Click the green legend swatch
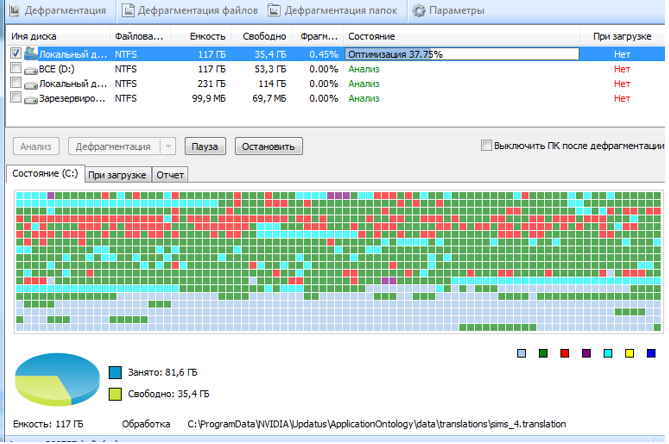Image resolution: width=669 pixels, height=444 pixels. pos(543,353)
